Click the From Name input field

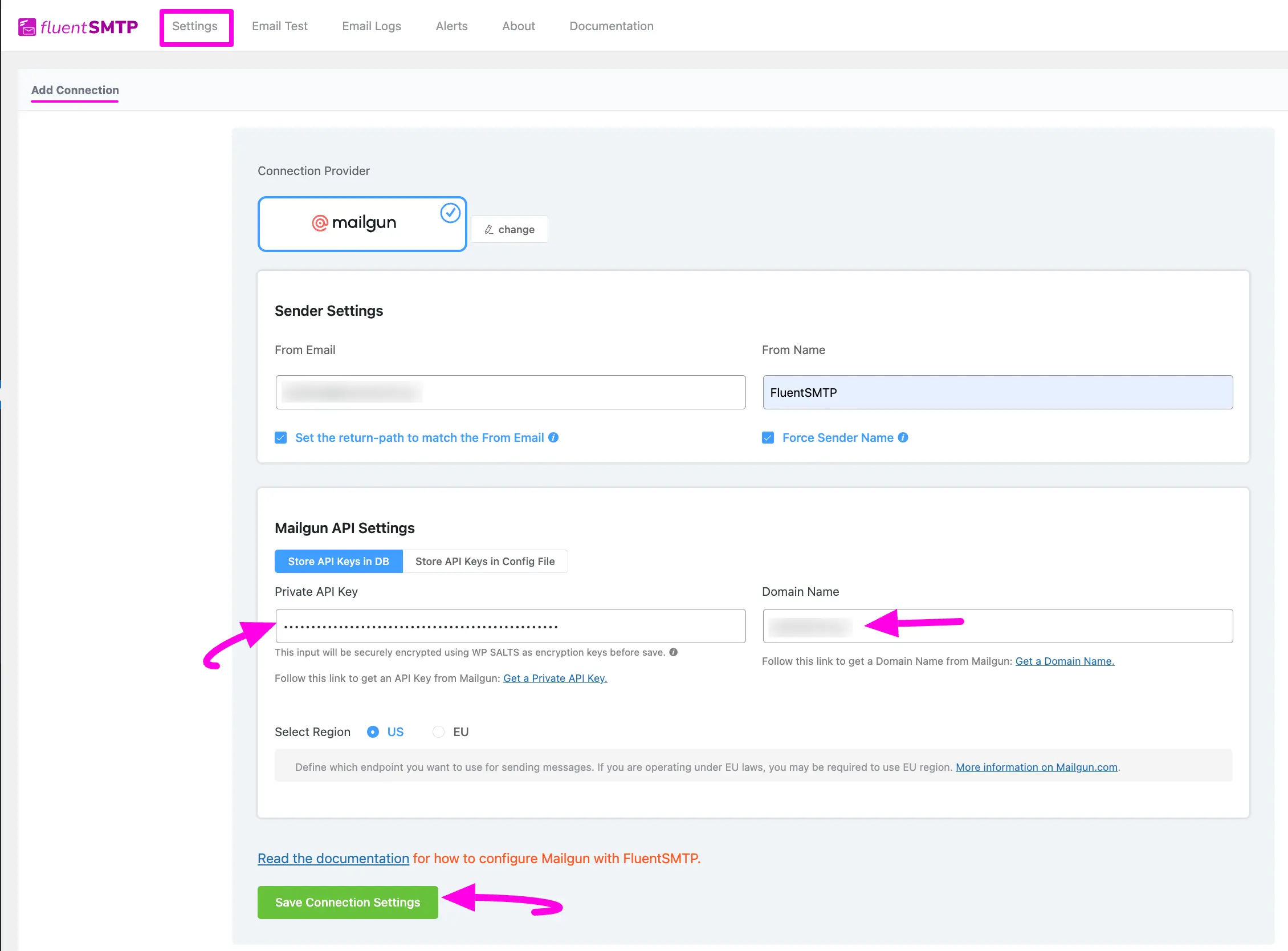[x=997, y=393]
